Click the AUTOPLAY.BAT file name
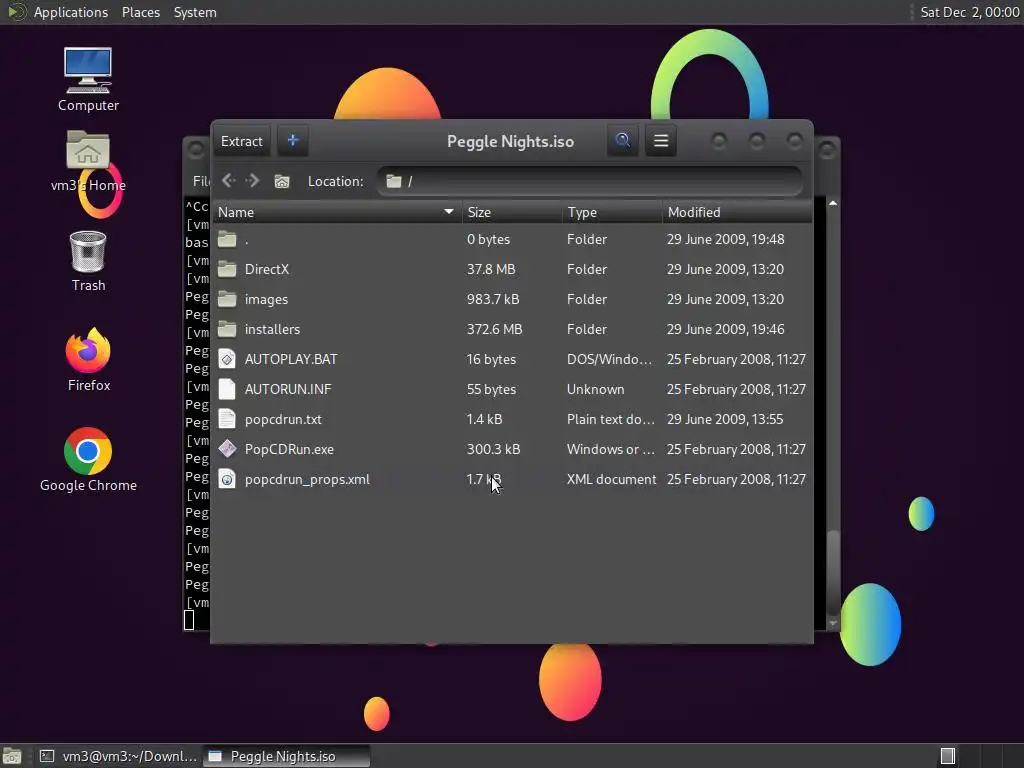1024x768 pixels. [x=291, y=359]
